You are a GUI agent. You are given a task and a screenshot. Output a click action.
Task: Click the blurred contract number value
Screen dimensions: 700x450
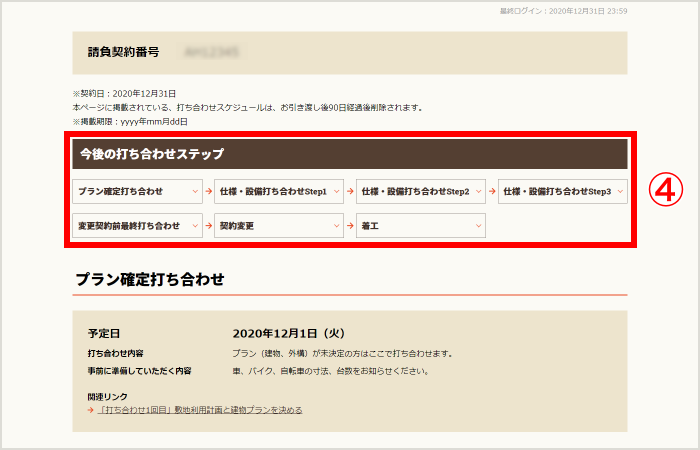point(211,52)
